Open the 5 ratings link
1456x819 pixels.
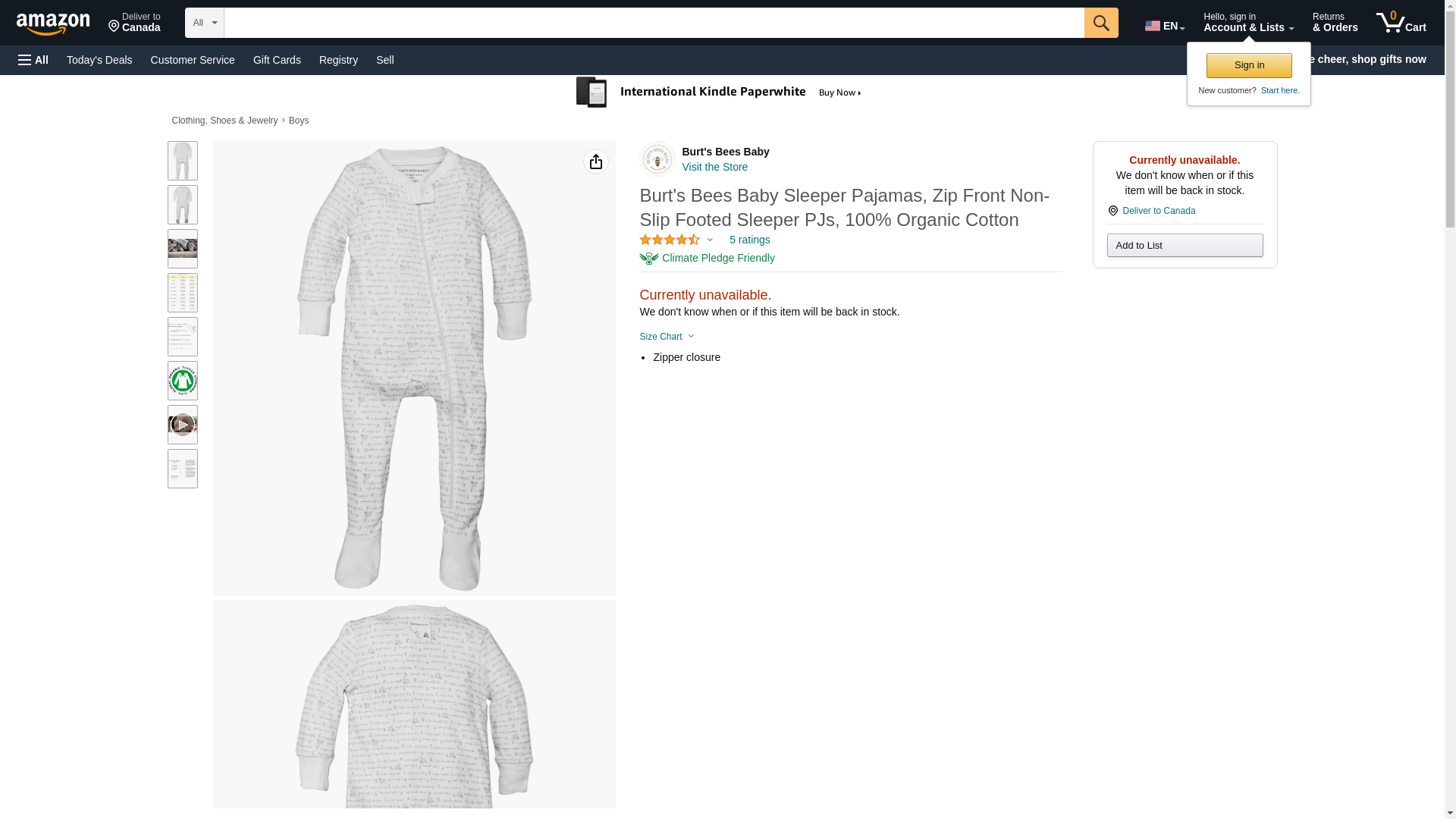[x=749, y=240]
